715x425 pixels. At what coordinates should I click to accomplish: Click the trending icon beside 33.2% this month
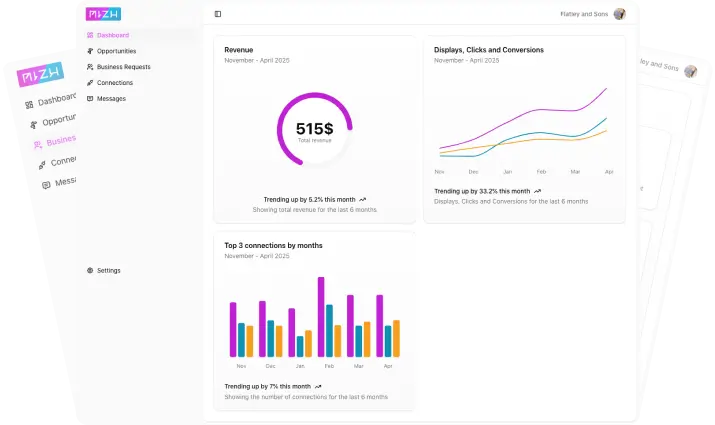point(538,192)
